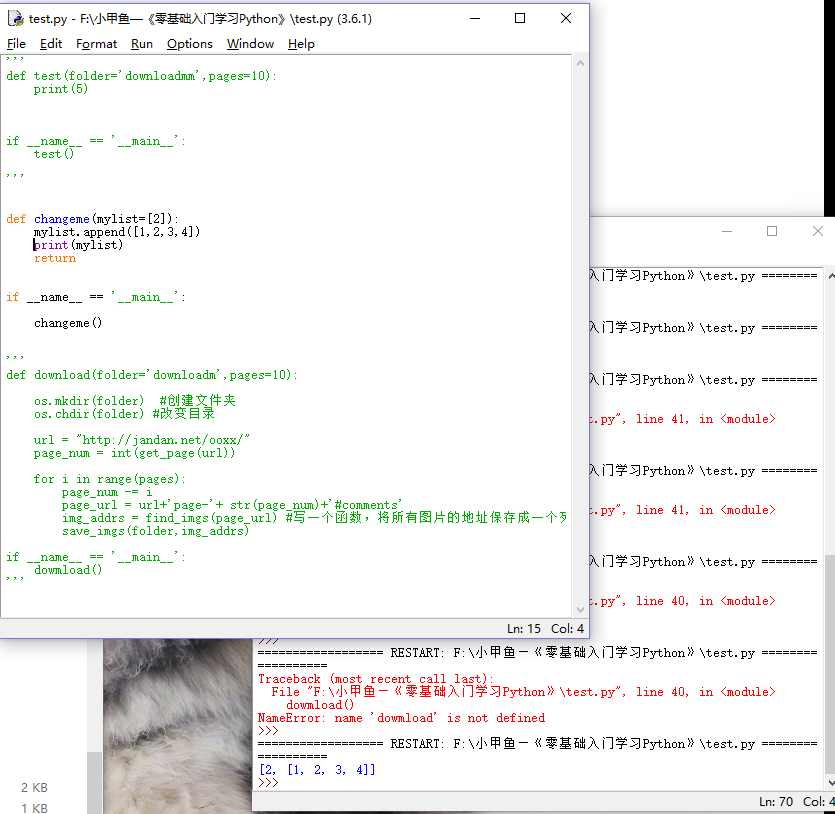
Task: Close the test.py editor window
Action: point(566,18)
